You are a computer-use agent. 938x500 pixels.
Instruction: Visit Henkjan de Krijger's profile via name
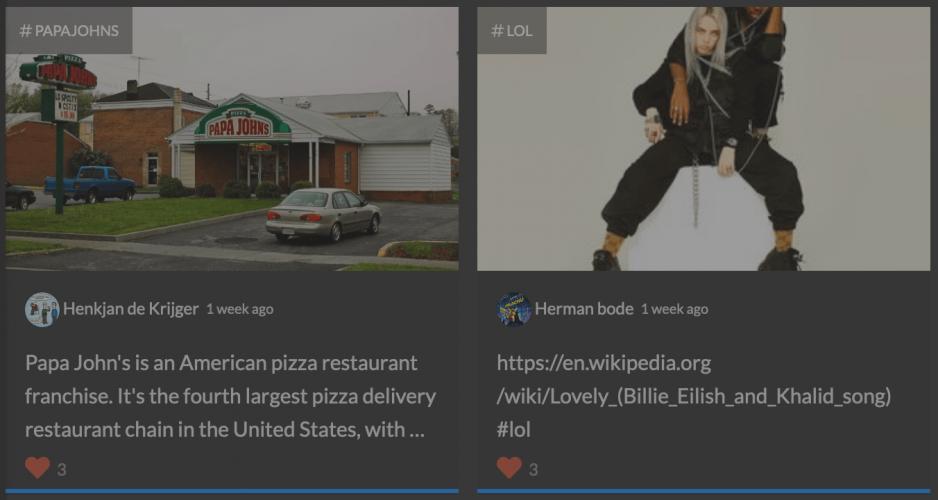coord(130,309)
